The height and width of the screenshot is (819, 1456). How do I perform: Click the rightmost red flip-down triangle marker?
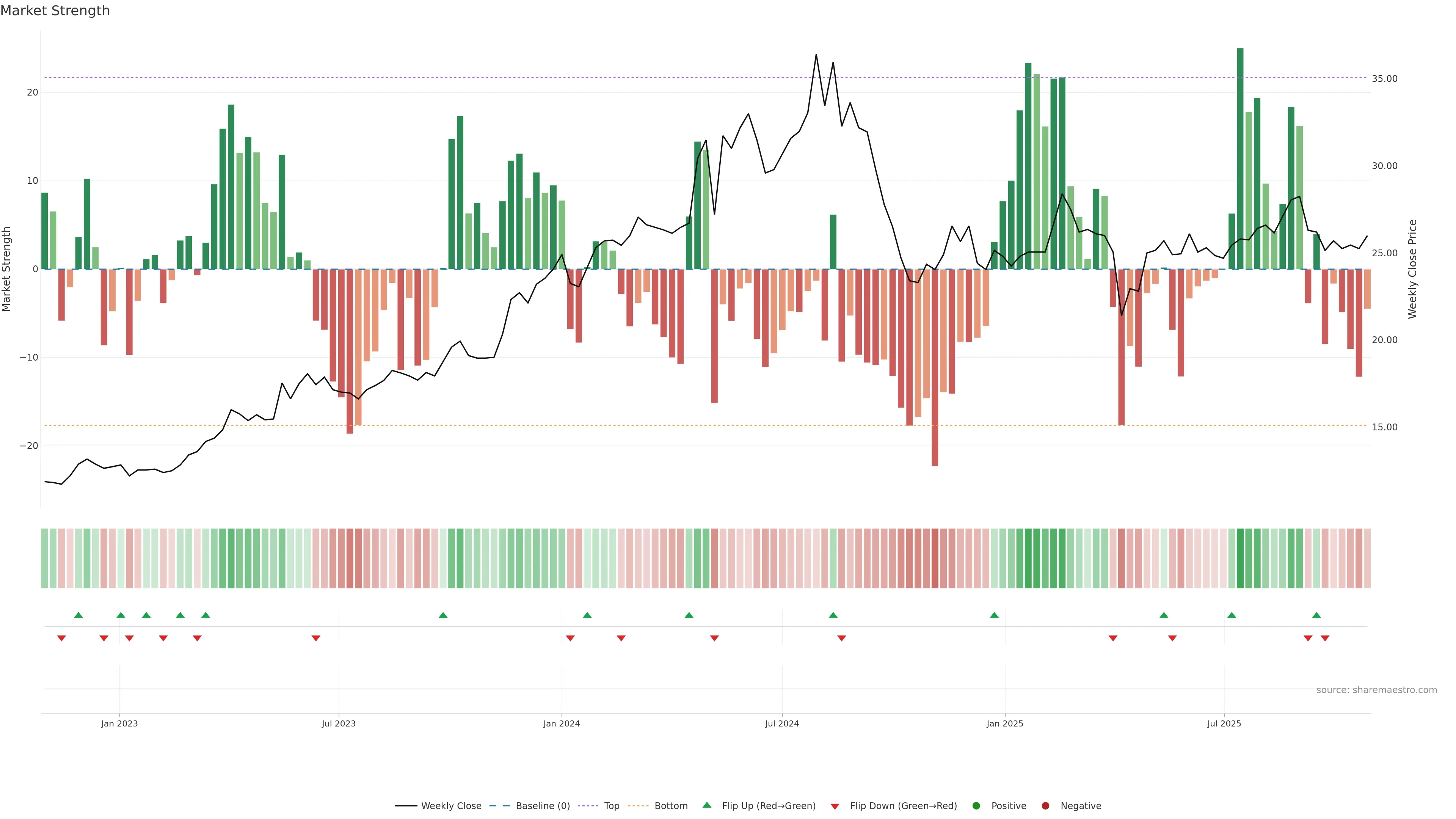tap(1325, 638)
